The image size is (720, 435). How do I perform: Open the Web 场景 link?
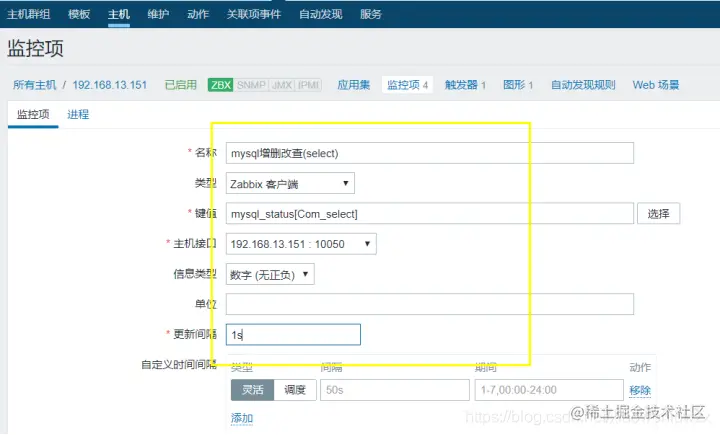point(656,85)
